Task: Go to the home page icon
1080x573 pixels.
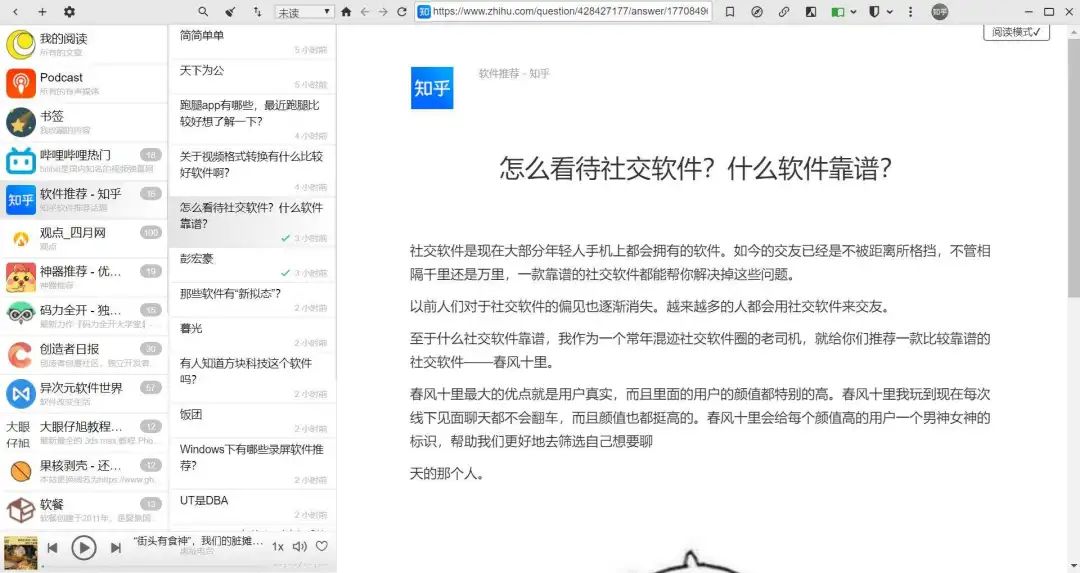Action: point(346,12)
